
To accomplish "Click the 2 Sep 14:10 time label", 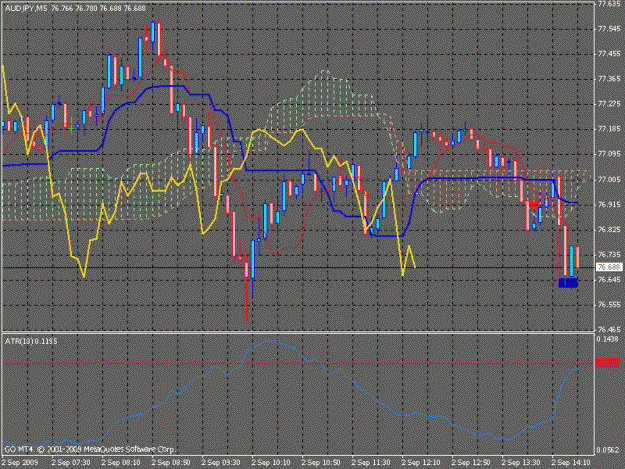I will pos(570,463).
